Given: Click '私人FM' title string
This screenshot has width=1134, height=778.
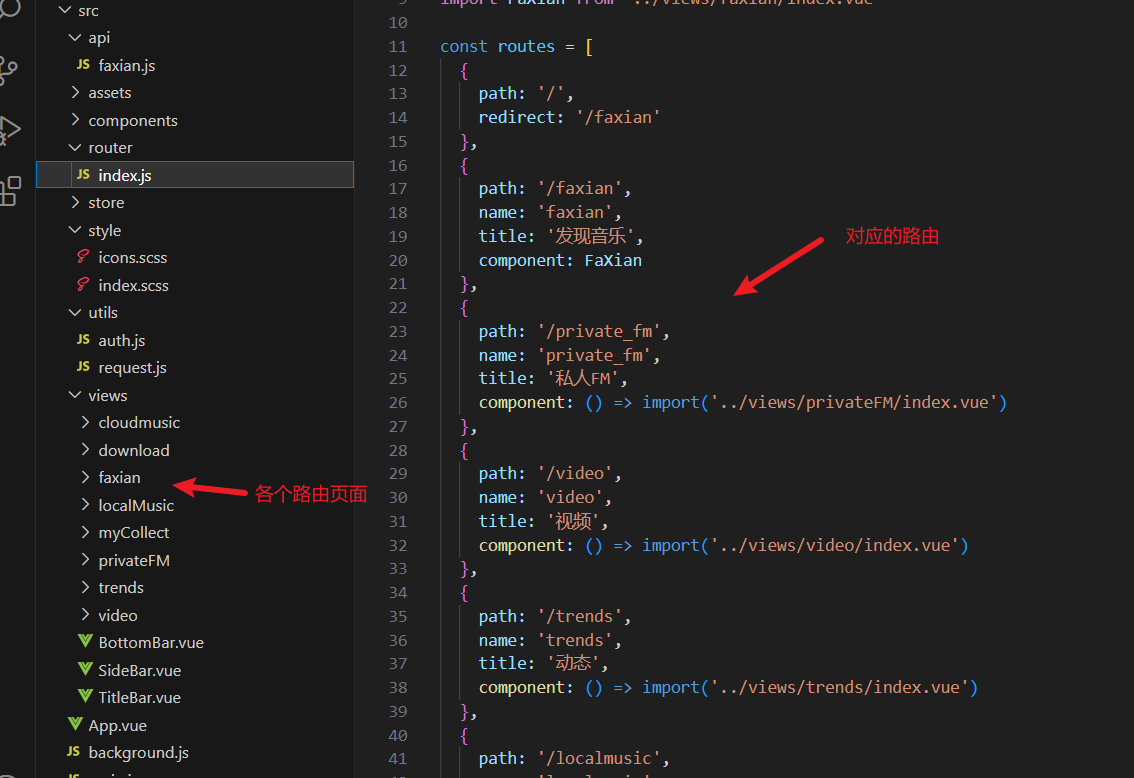Looking at the screenshot, I should pos(583,378).
